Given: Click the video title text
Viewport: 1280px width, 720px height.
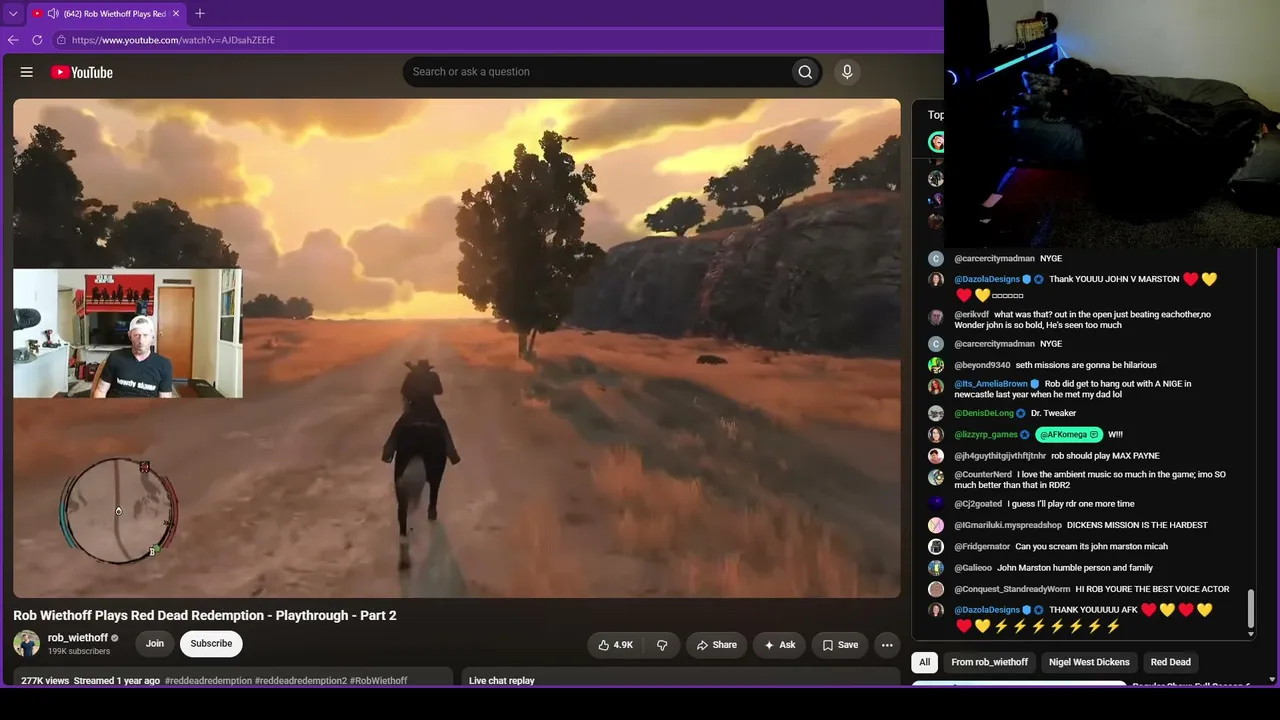Looking at the screenshot, I should (x=205, y=615).
